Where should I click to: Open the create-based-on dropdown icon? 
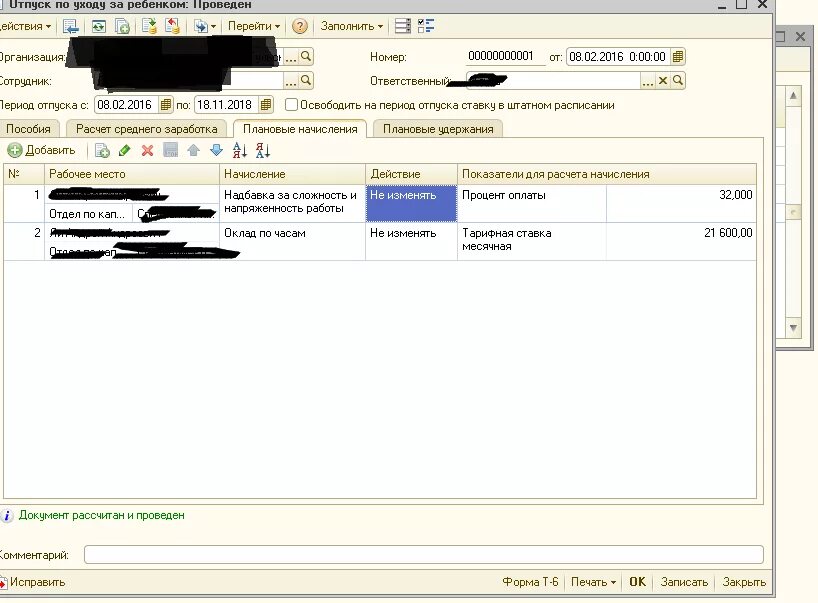click(x=204, y=26)
